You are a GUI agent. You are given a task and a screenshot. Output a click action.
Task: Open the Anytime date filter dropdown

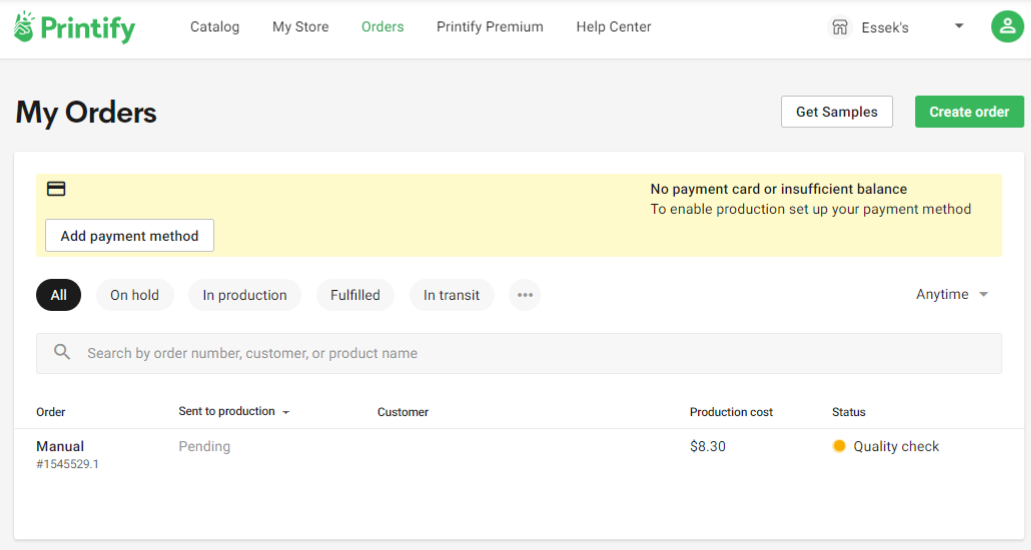[x=952, y=294]
